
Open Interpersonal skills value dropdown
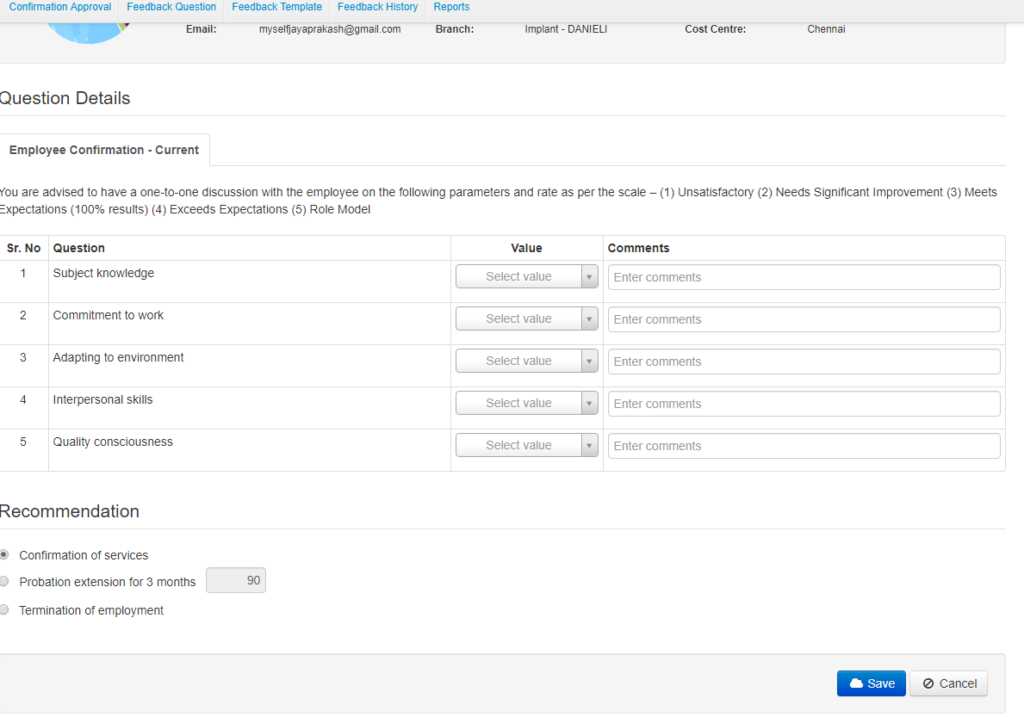526,403
